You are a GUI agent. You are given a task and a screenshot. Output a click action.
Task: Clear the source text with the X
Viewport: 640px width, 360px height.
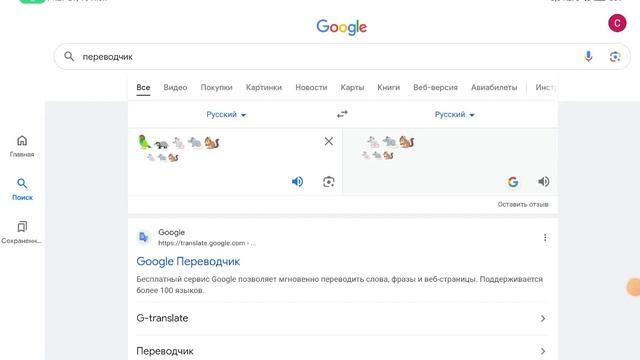coord(329,141)
